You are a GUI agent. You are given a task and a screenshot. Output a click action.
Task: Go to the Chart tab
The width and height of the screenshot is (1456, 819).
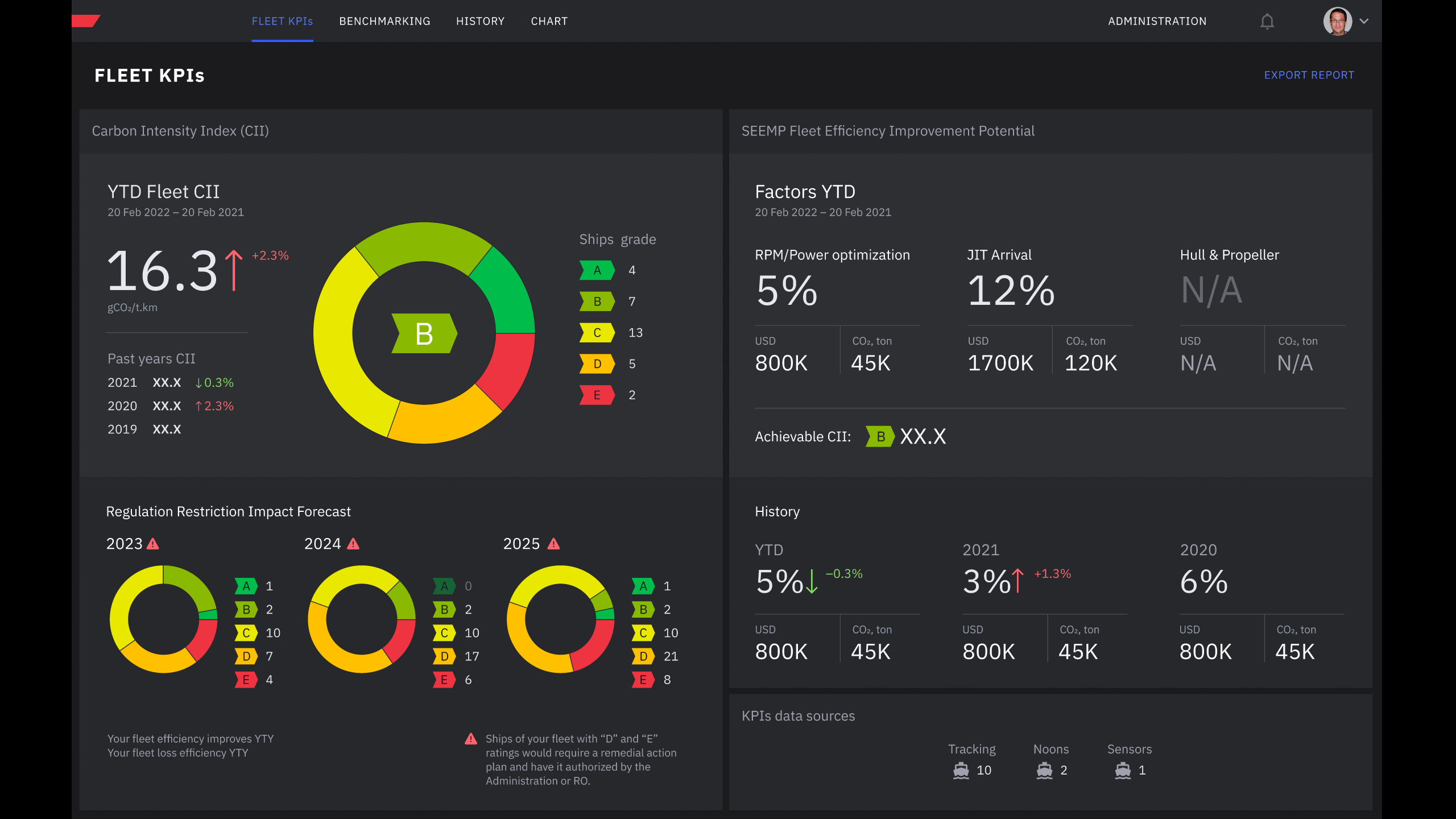coord(549,22)
